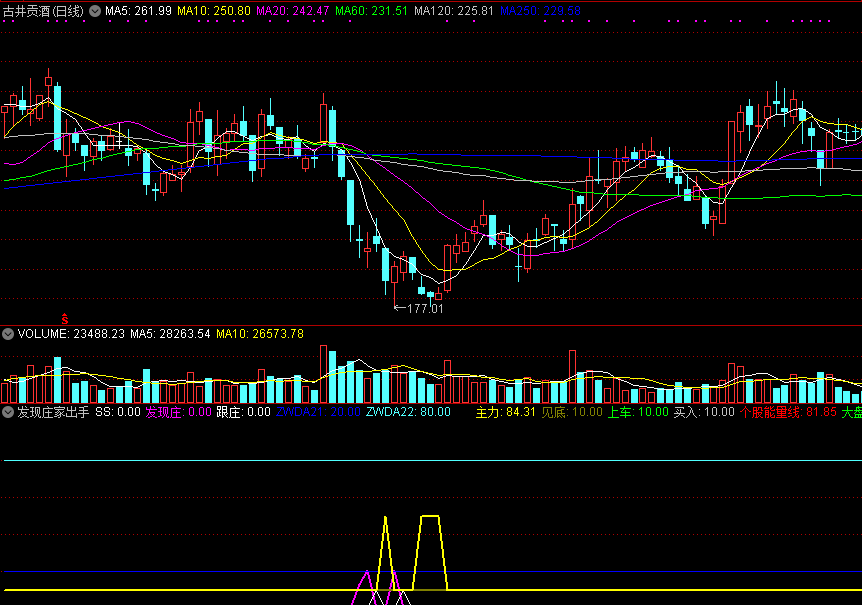The width and height of the screenshot is (862, 605).
Task: Click the 上车: 10.00 value
Action: [x=638, y=412]
